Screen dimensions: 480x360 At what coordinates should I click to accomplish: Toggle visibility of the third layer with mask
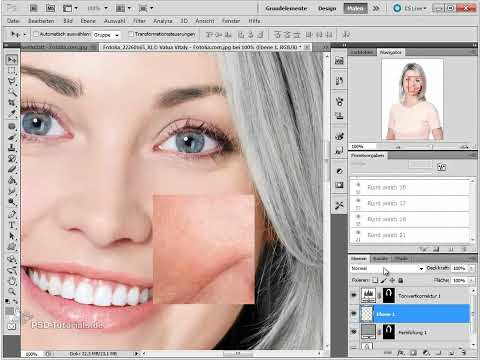click(x=354, y=332)
